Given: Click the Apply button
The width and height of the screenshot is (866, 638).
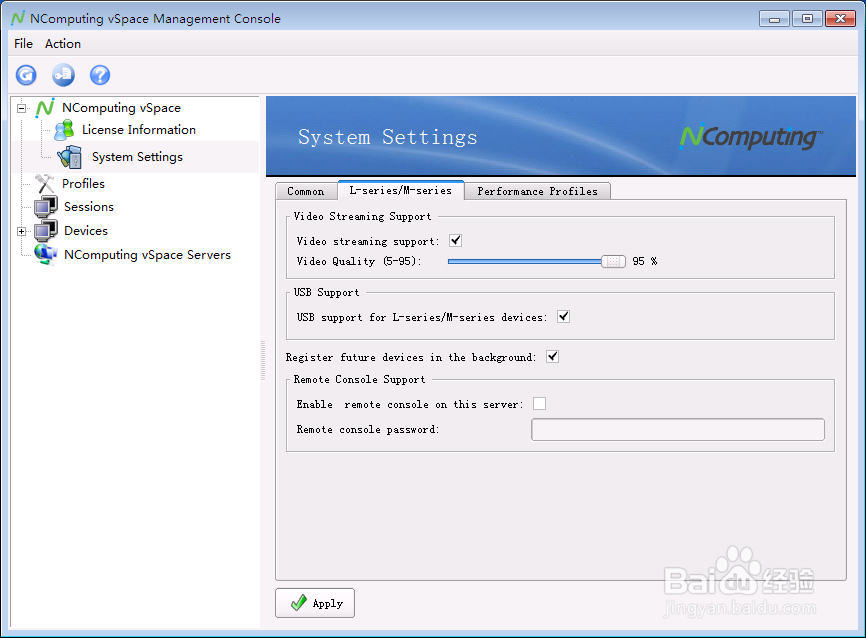Looking at the screenshot, I should pyautogui.click(x=315, y=603).
